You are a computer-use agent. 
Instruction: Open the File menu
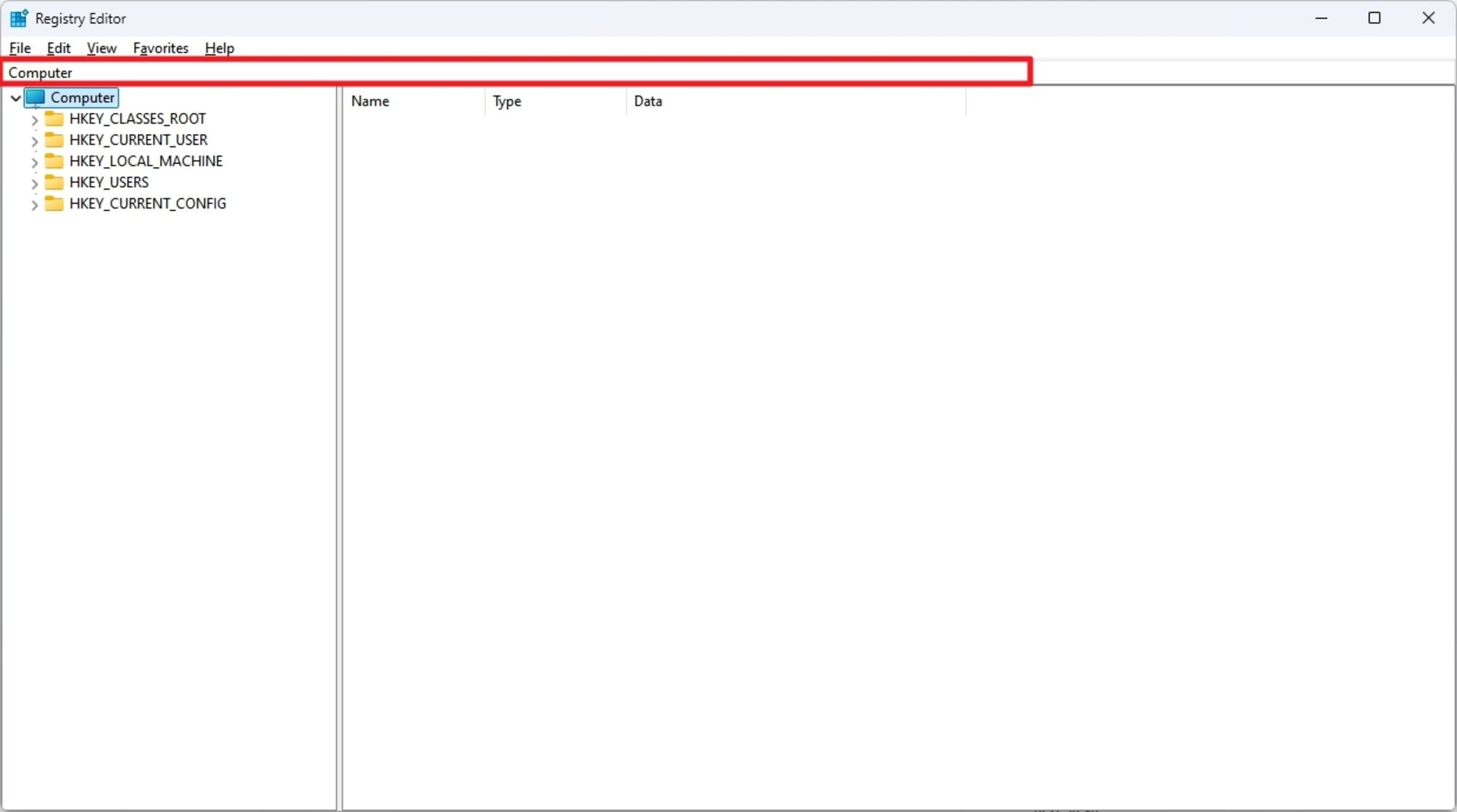20,48
